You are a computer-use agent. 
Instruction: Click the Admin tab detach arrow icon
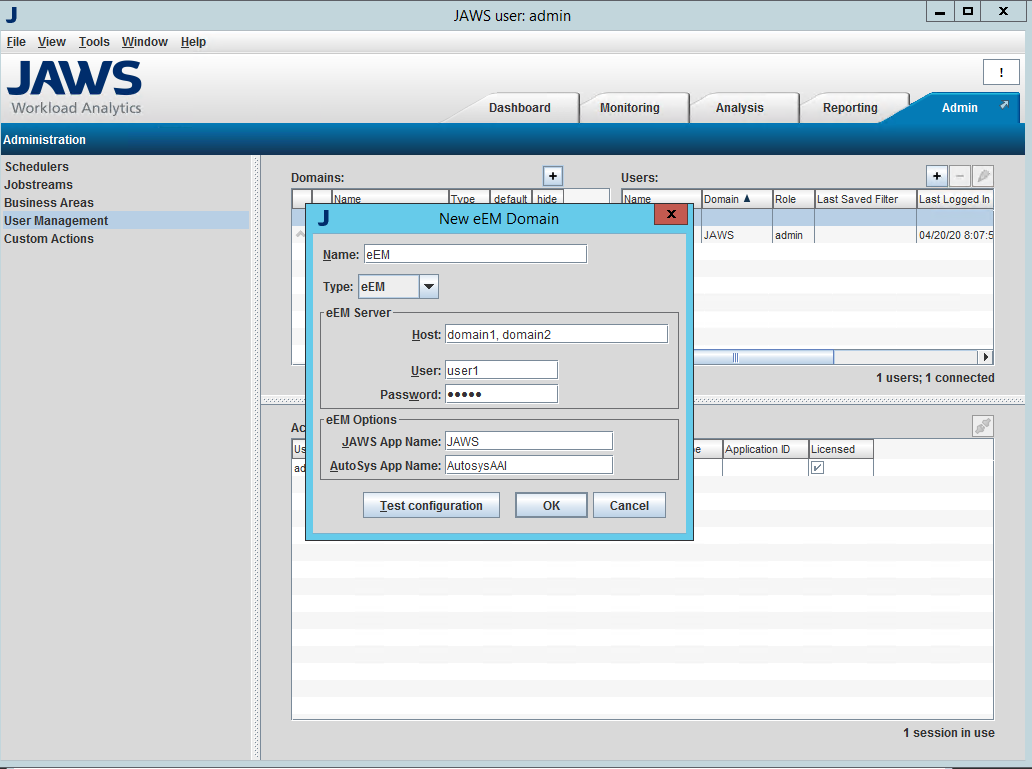coord(1004,104)
